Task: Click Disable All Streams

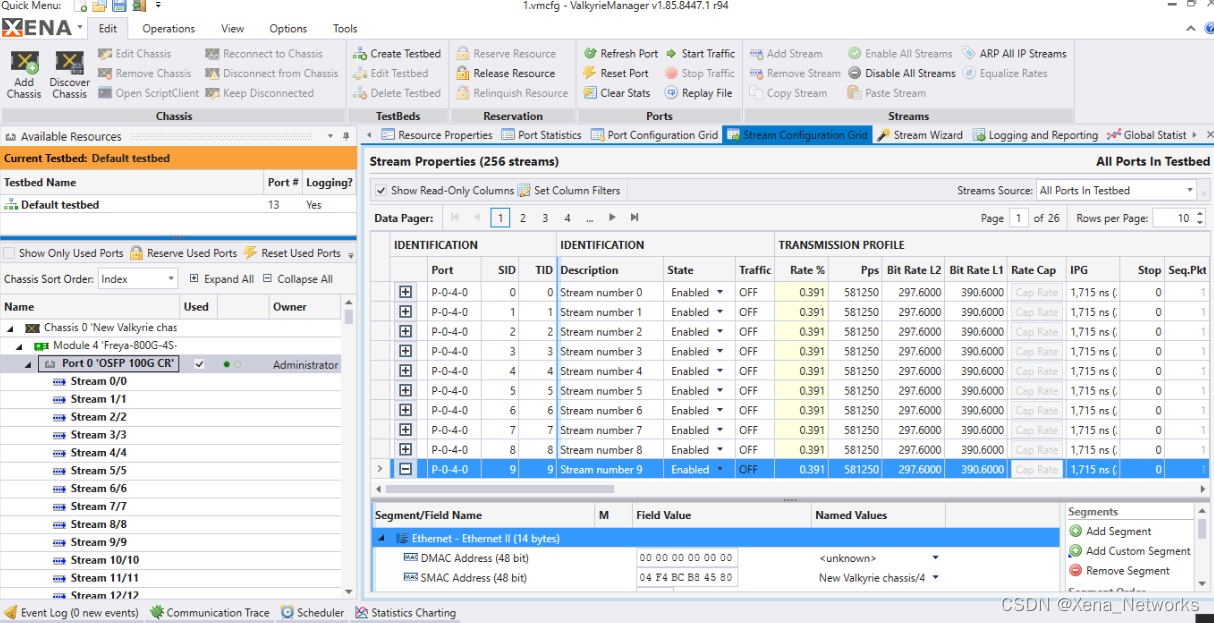Action: click(x=902, y=73)
